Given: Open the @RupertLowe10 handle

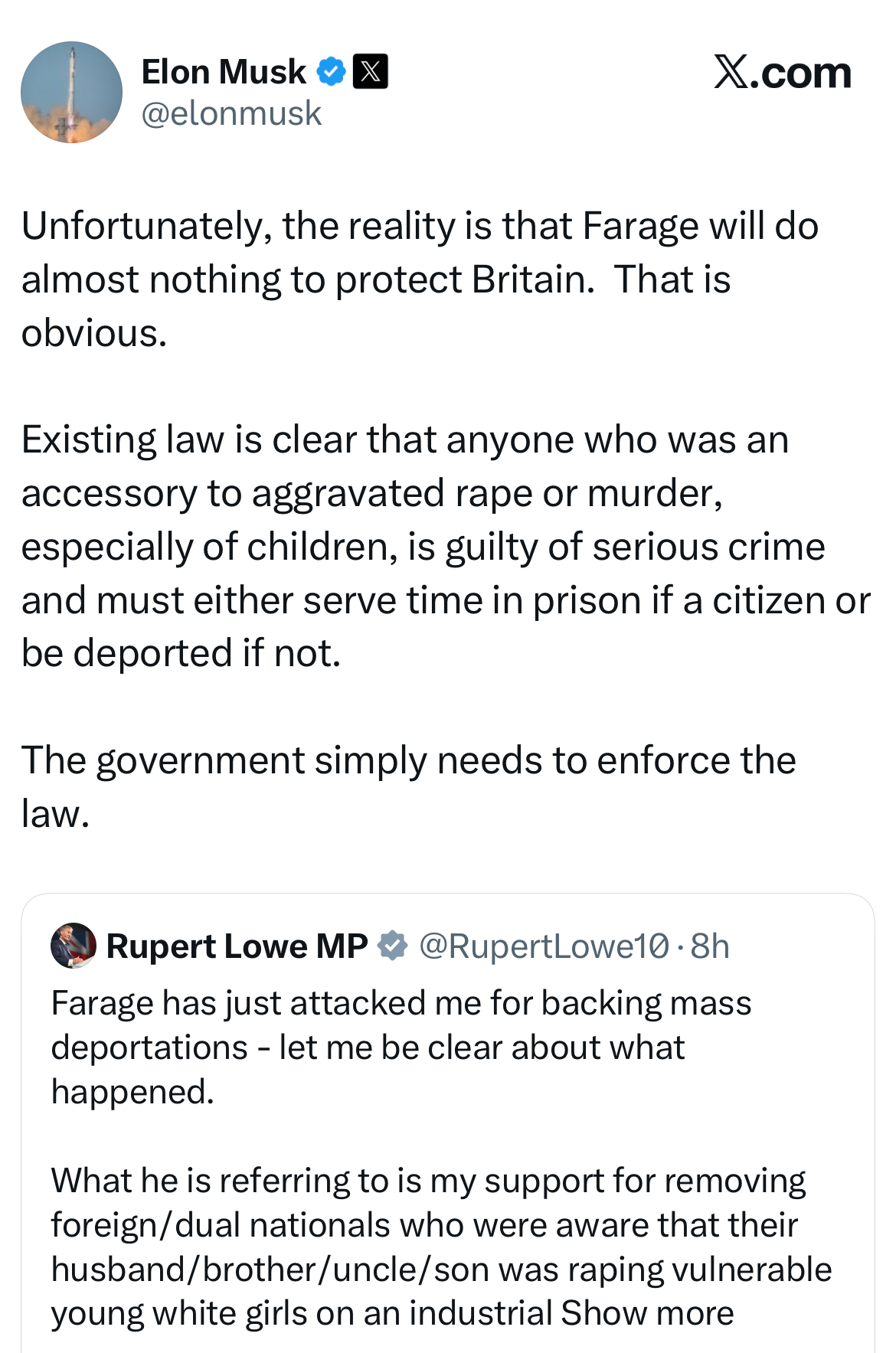Looking at the screenshot, I should click(x=544, y=946).
